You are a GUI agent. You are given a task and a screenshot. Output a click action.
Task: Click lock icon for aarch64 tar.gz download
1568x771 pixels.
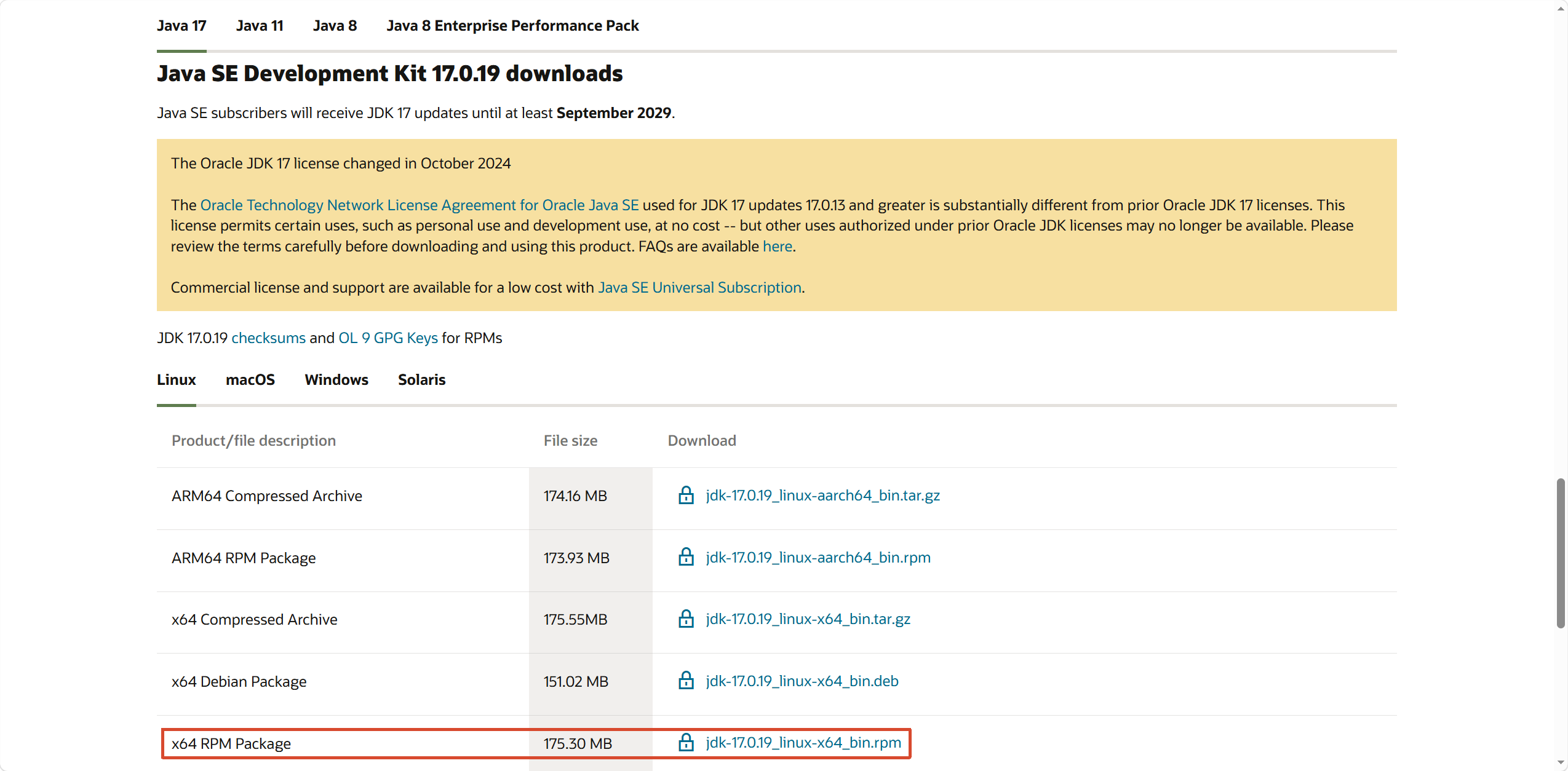pyautogui.click(x=686, y=495)
